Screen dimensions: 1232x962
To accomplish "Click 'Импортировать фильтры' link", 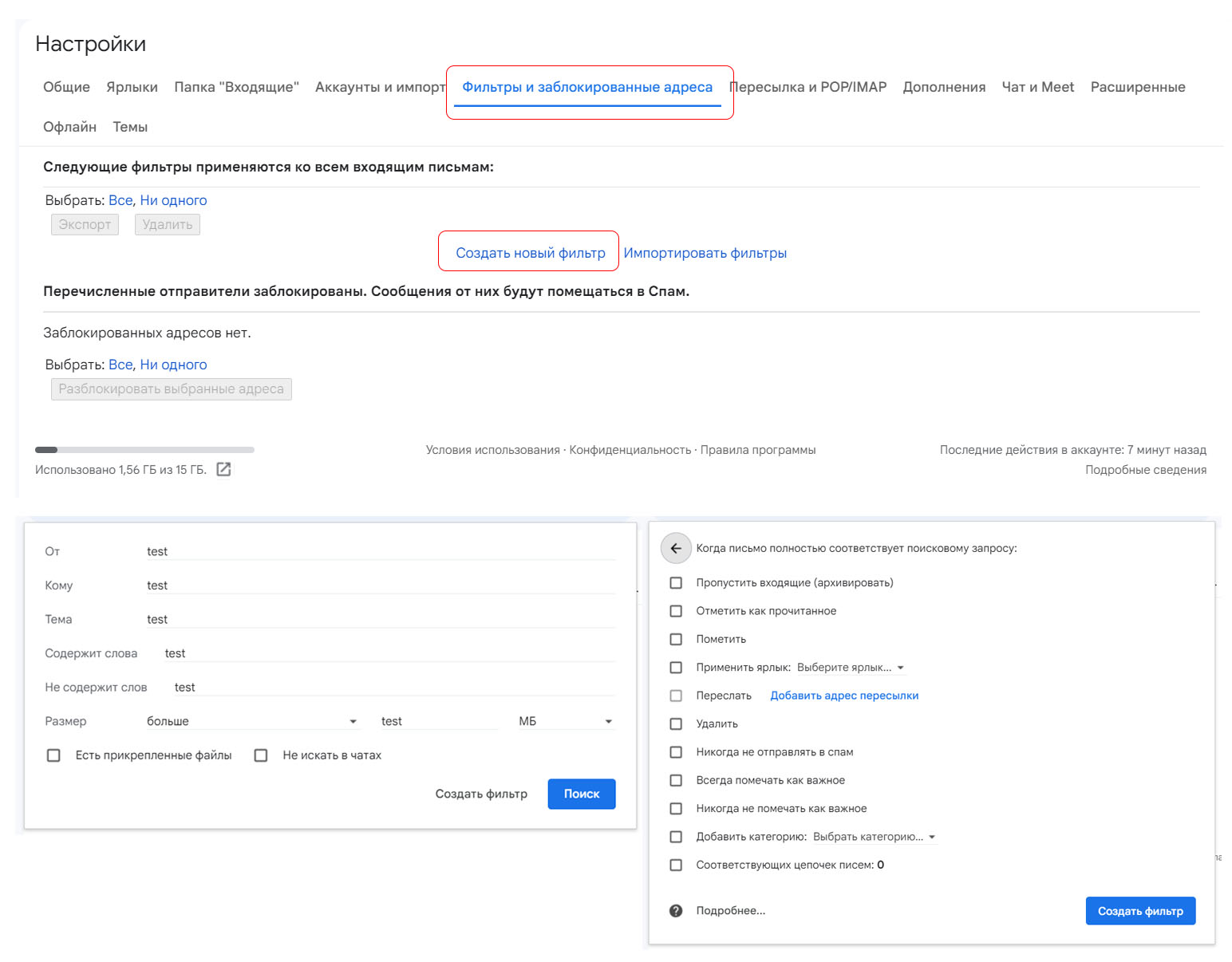I will [705, 253].
